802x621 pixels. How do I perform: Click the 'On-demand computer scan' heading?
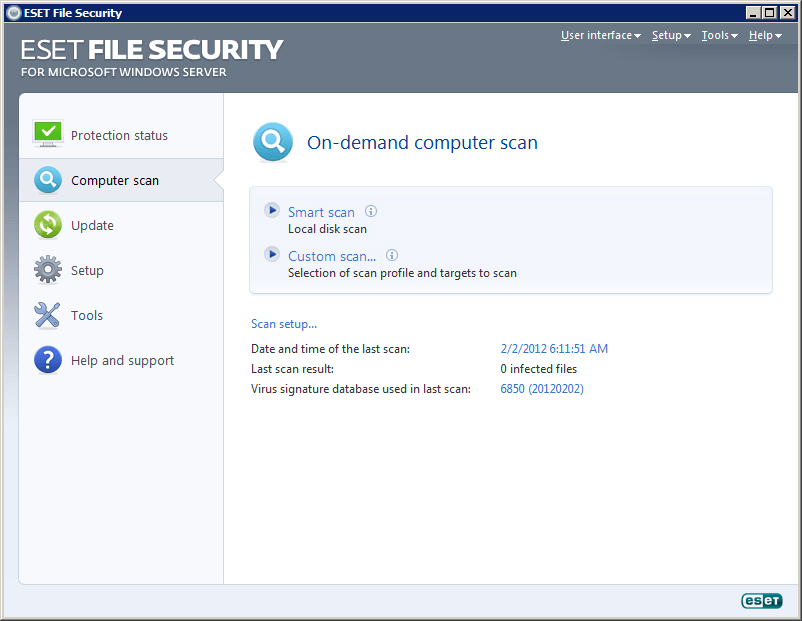422,142
